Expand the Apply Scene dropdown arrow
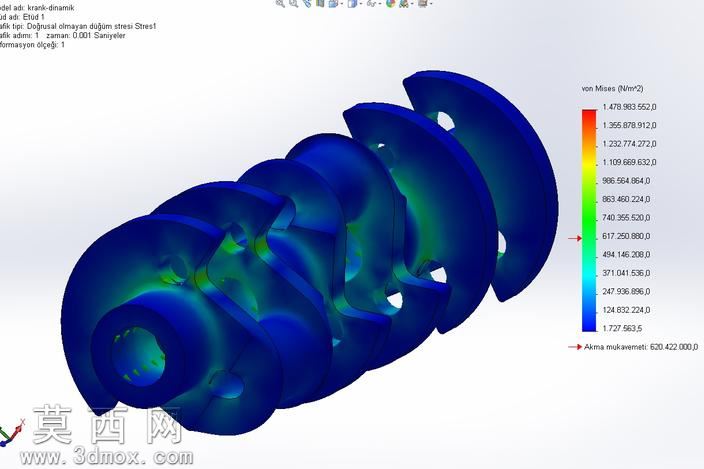The height and width of the screenshot is (469, 704). tap(412, 4)
